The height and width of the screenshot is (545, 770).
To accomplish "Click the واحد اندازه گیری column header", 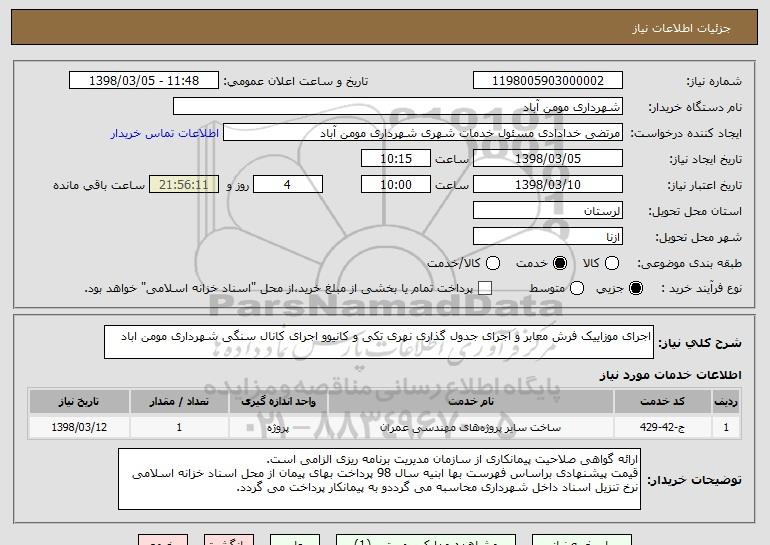I will click(x=278, y=402).
